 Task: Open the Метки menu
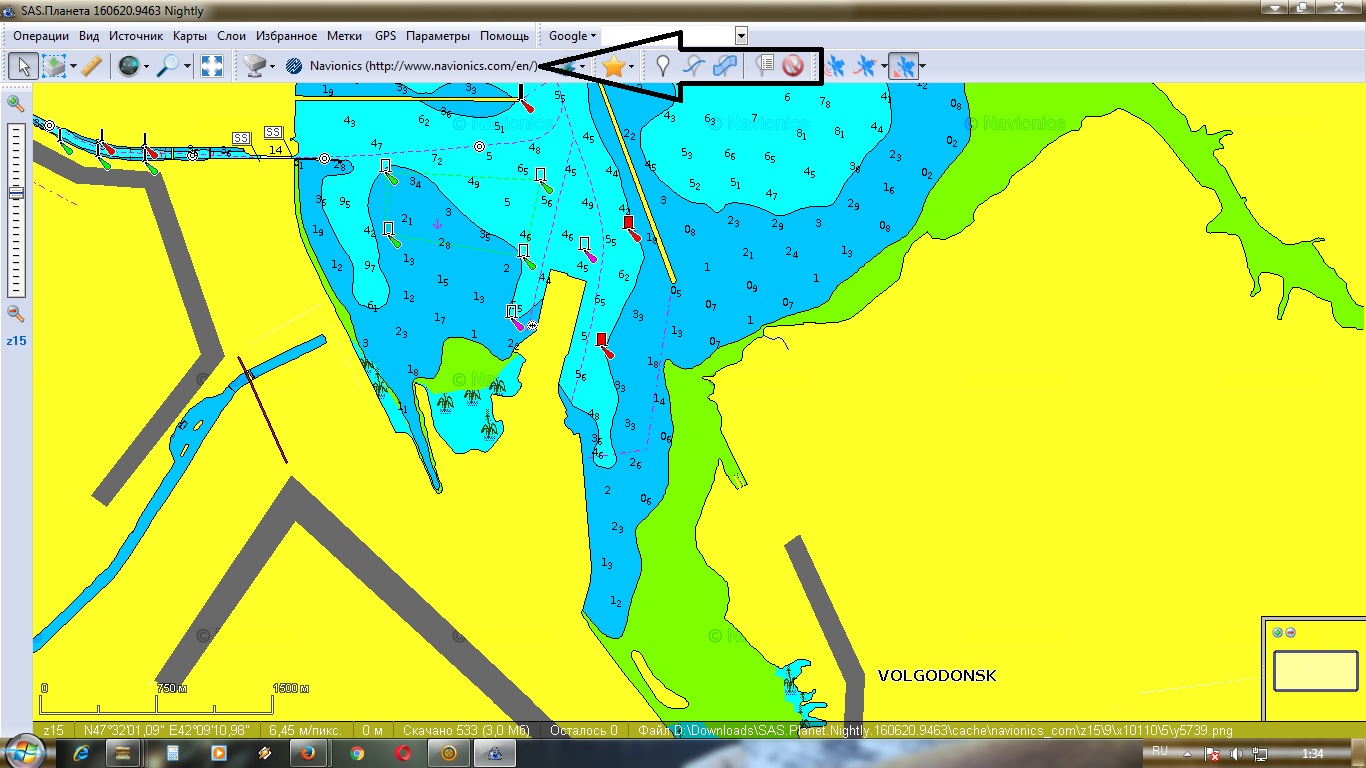[344, 36]
